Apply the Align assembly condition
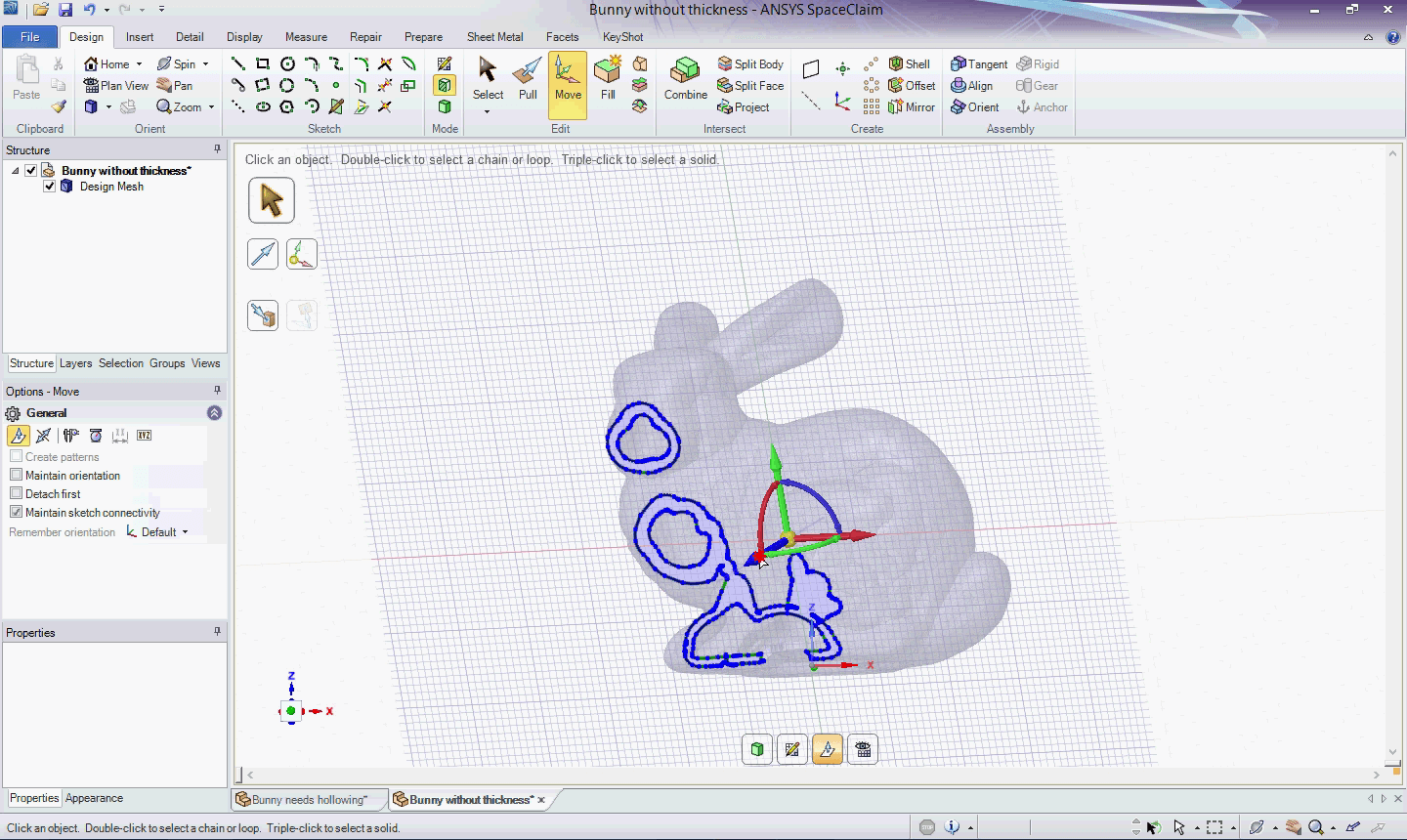1407x840 pixels. [x=972, y=85]
